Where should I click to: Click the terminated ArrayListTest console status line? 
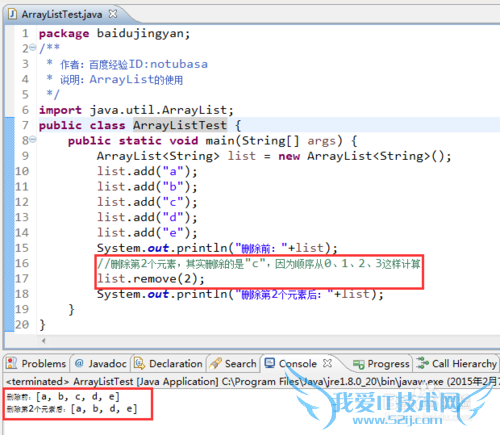pos(252,381)
